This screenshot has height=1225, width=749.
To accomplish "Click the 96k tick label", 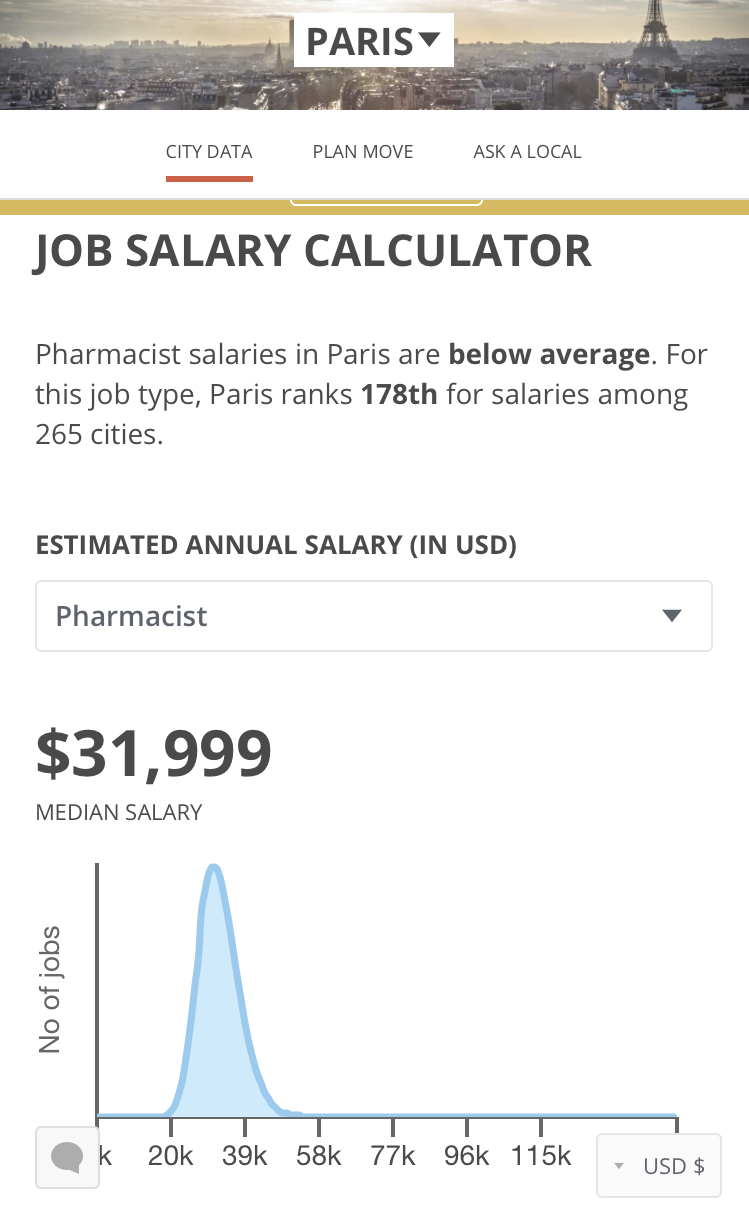I will coord(467,1157).
